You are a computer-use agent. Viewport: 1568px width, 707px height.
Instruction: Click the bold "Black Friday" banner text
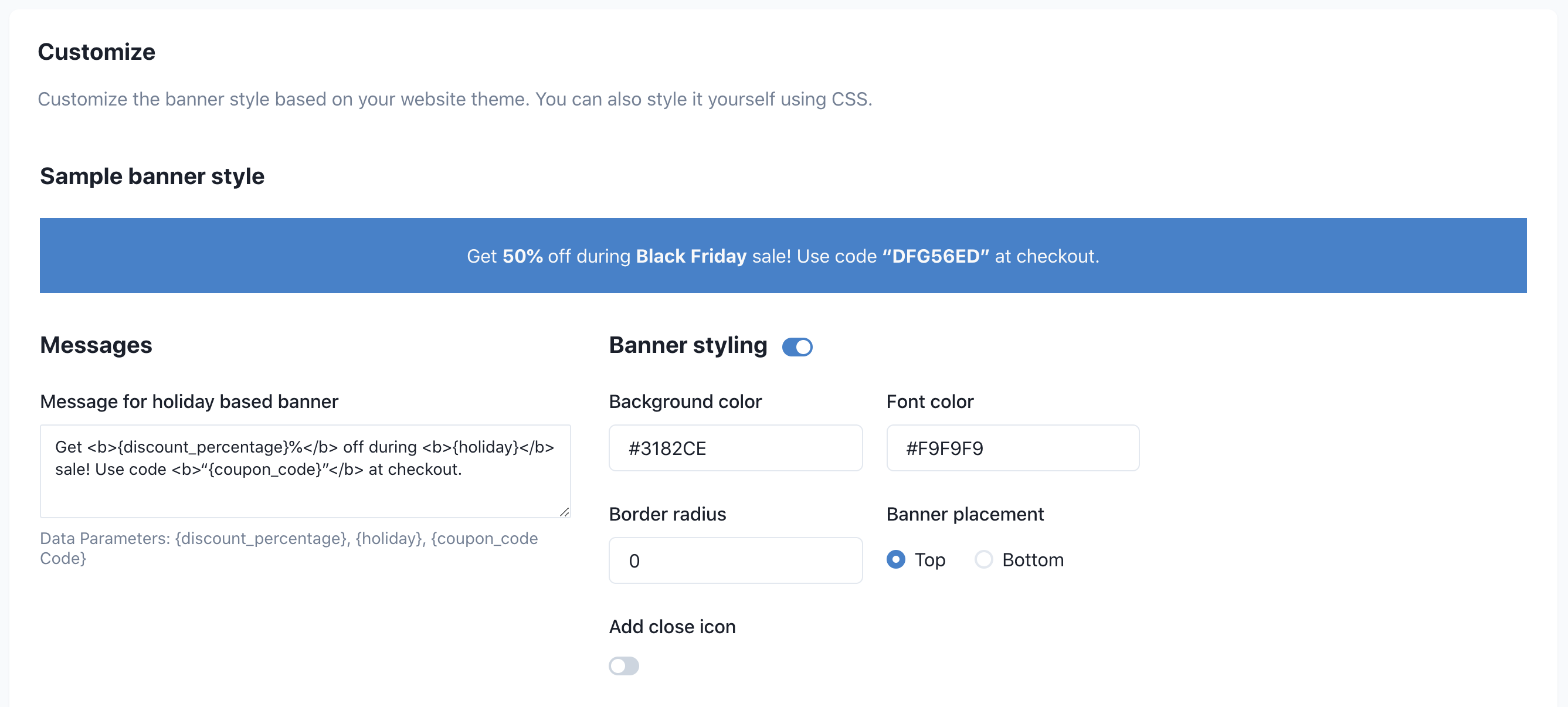pos(691,256)
